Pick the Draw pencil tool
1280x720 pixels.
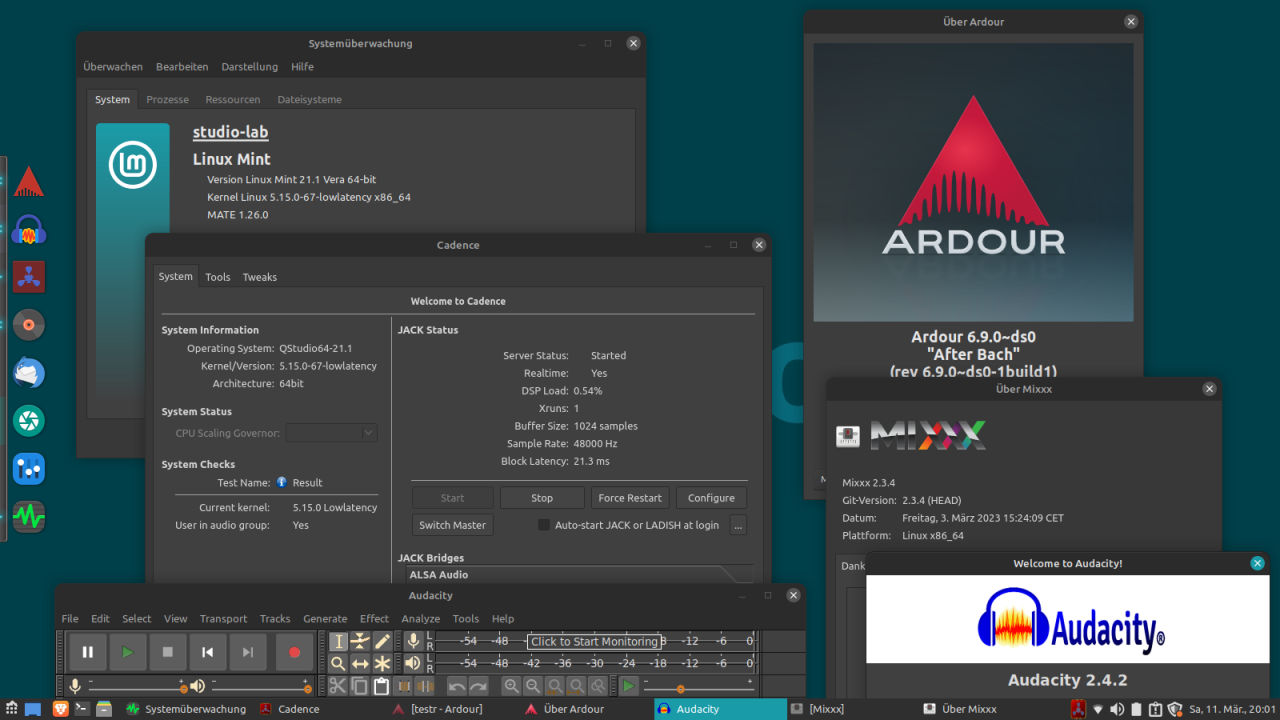[x=382, y=641]
